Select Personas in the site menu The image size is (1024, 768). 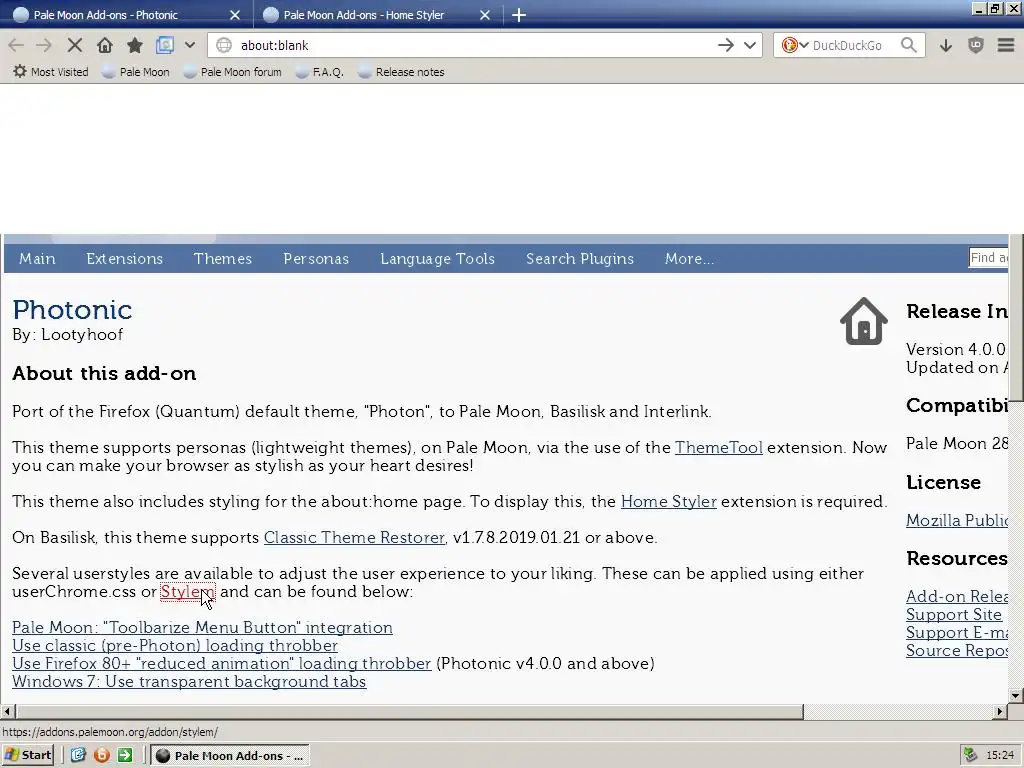pos(316,259)
